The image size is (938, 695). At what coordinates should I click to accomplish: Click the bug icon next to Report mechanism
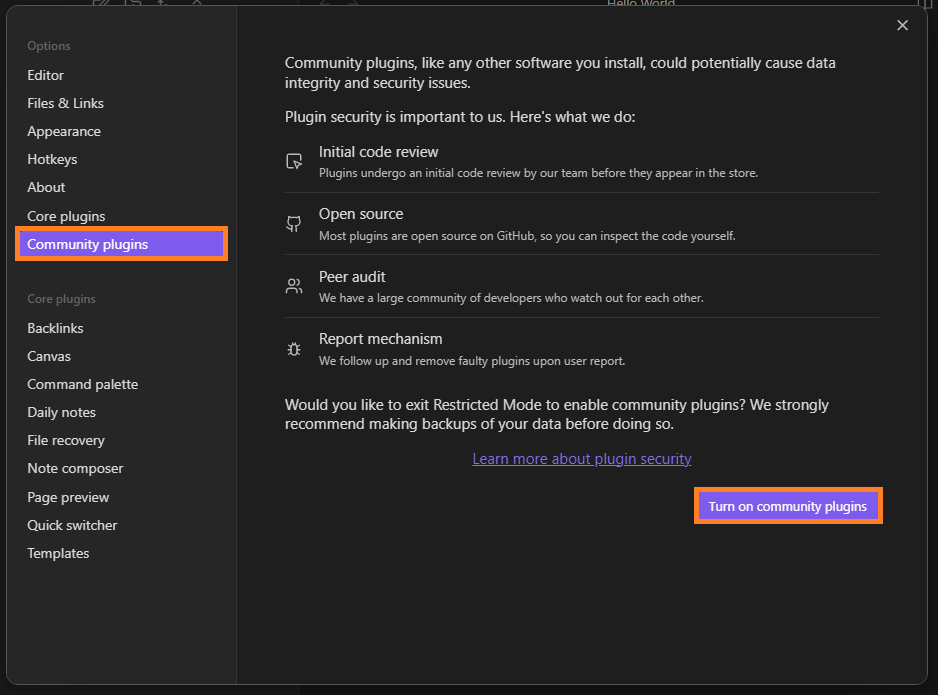point(293,348)
